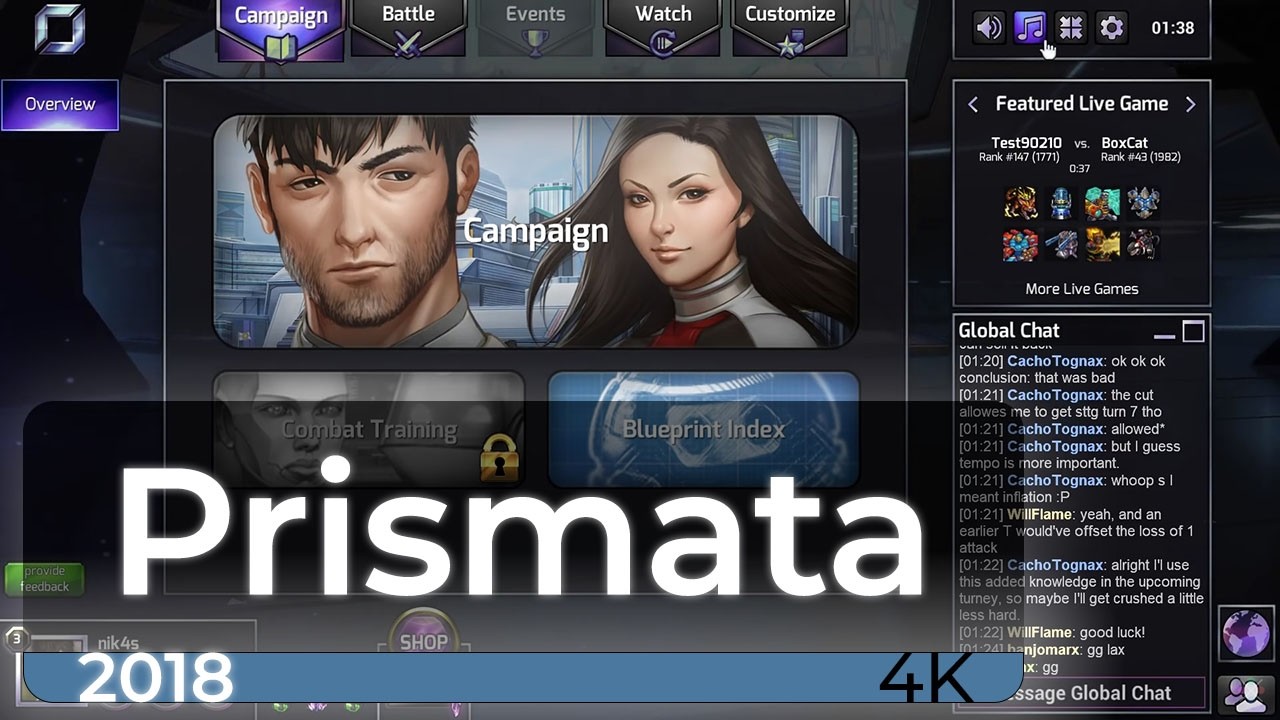Screen dimensions: 1280x720
Task: Select the black and red spider mech icon
Action: pyautogui.click(x=1143, y=245)
